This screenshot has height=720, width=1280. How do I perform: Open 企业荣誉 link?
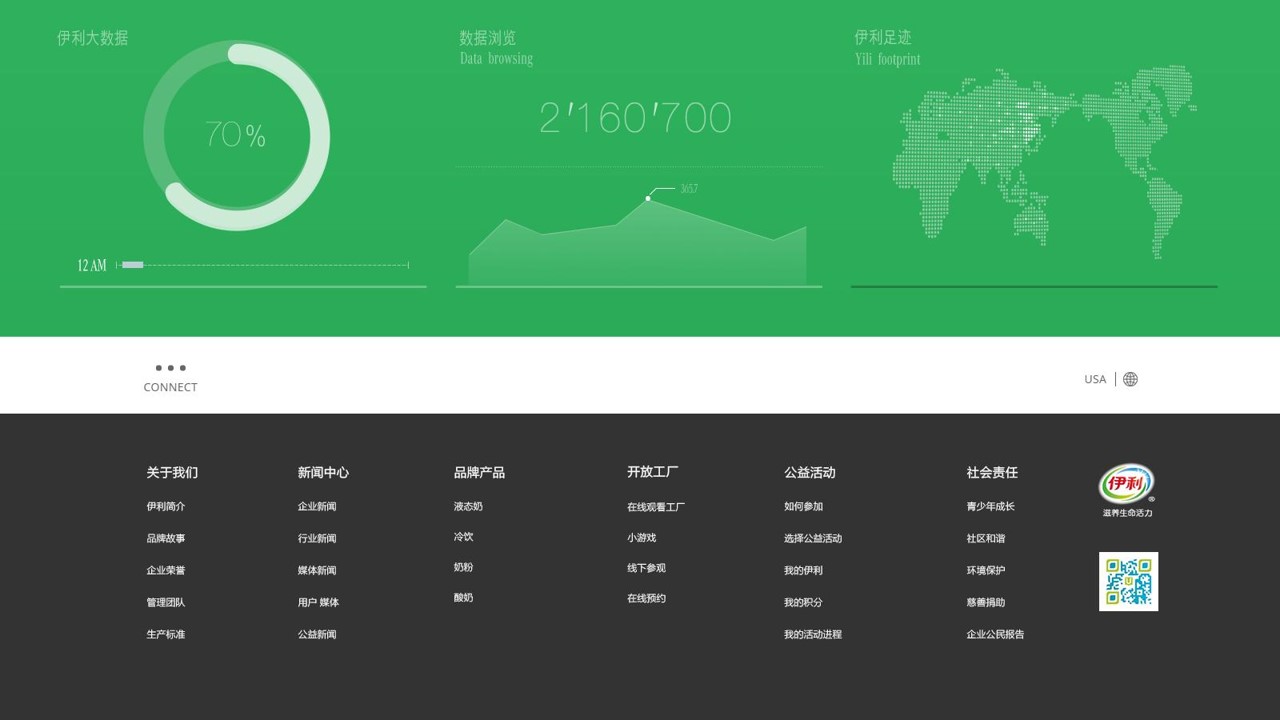(166, 570)
